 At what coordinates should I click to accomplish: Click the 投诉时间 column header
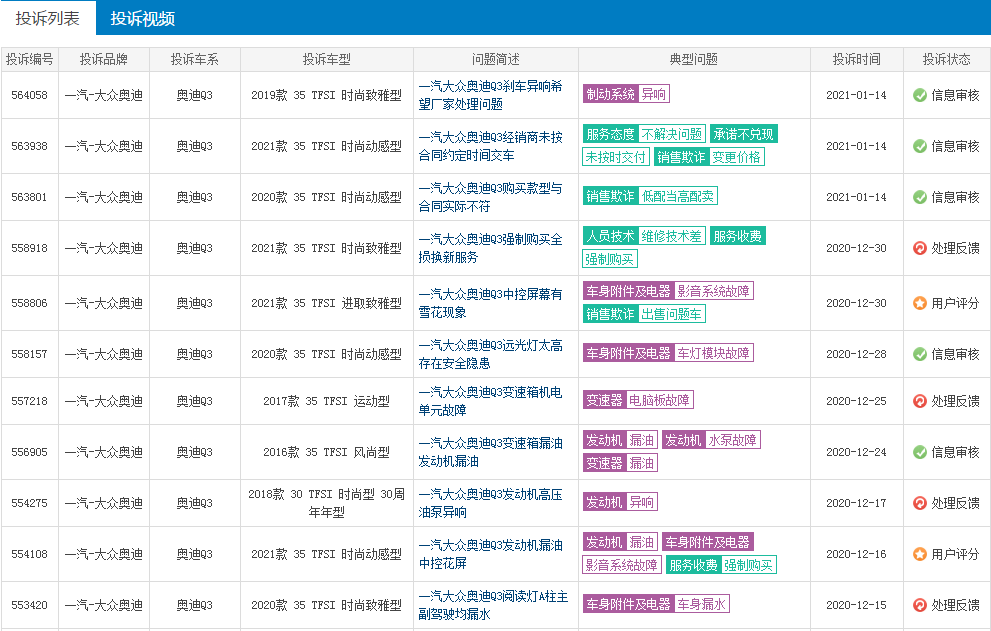[856, 59]
